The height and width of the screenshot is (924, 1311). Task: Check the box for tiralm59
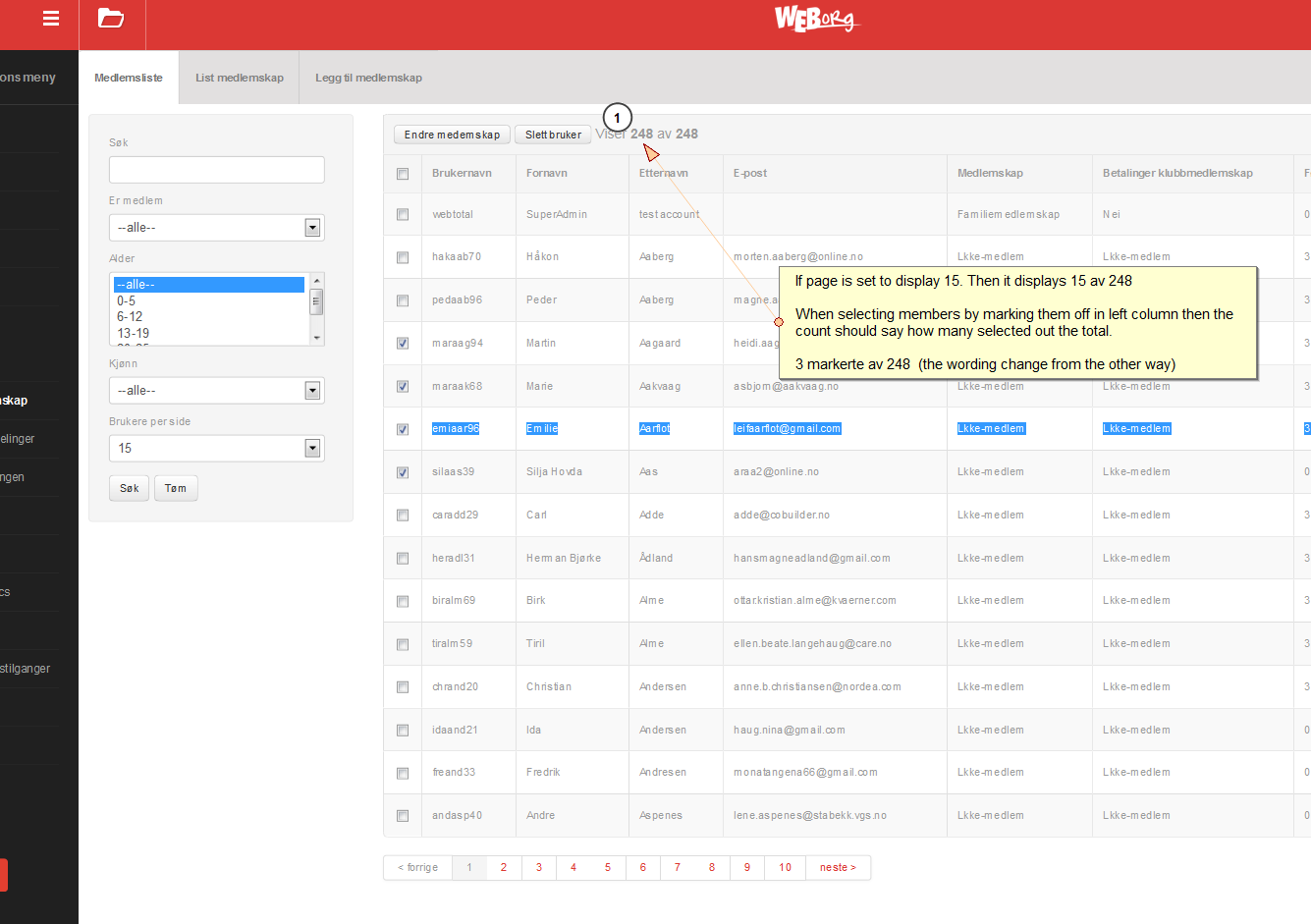click(403, 644)
